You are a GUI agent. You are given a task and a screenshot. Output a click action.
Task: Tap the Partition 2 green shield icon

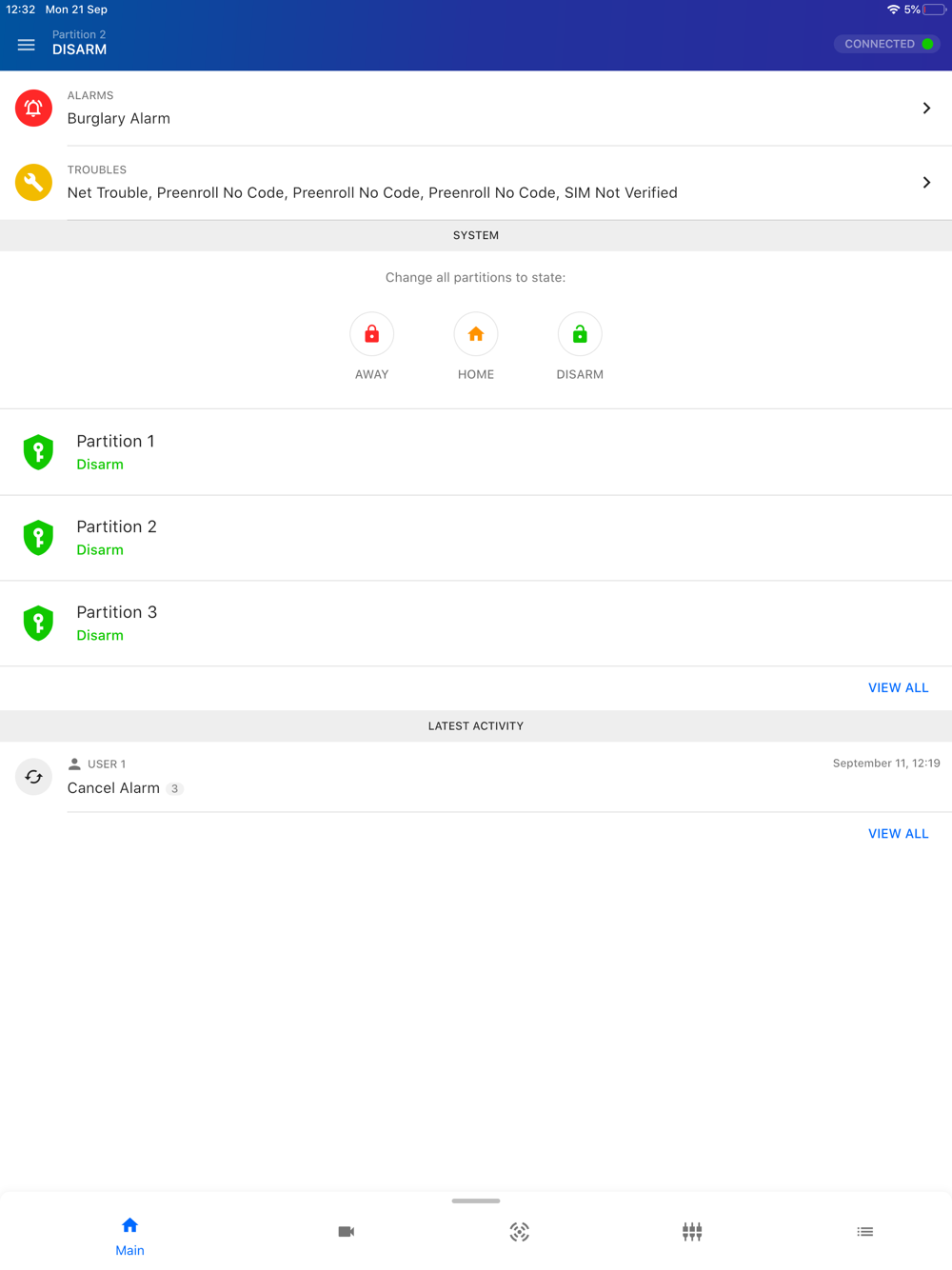coord(38,538)
